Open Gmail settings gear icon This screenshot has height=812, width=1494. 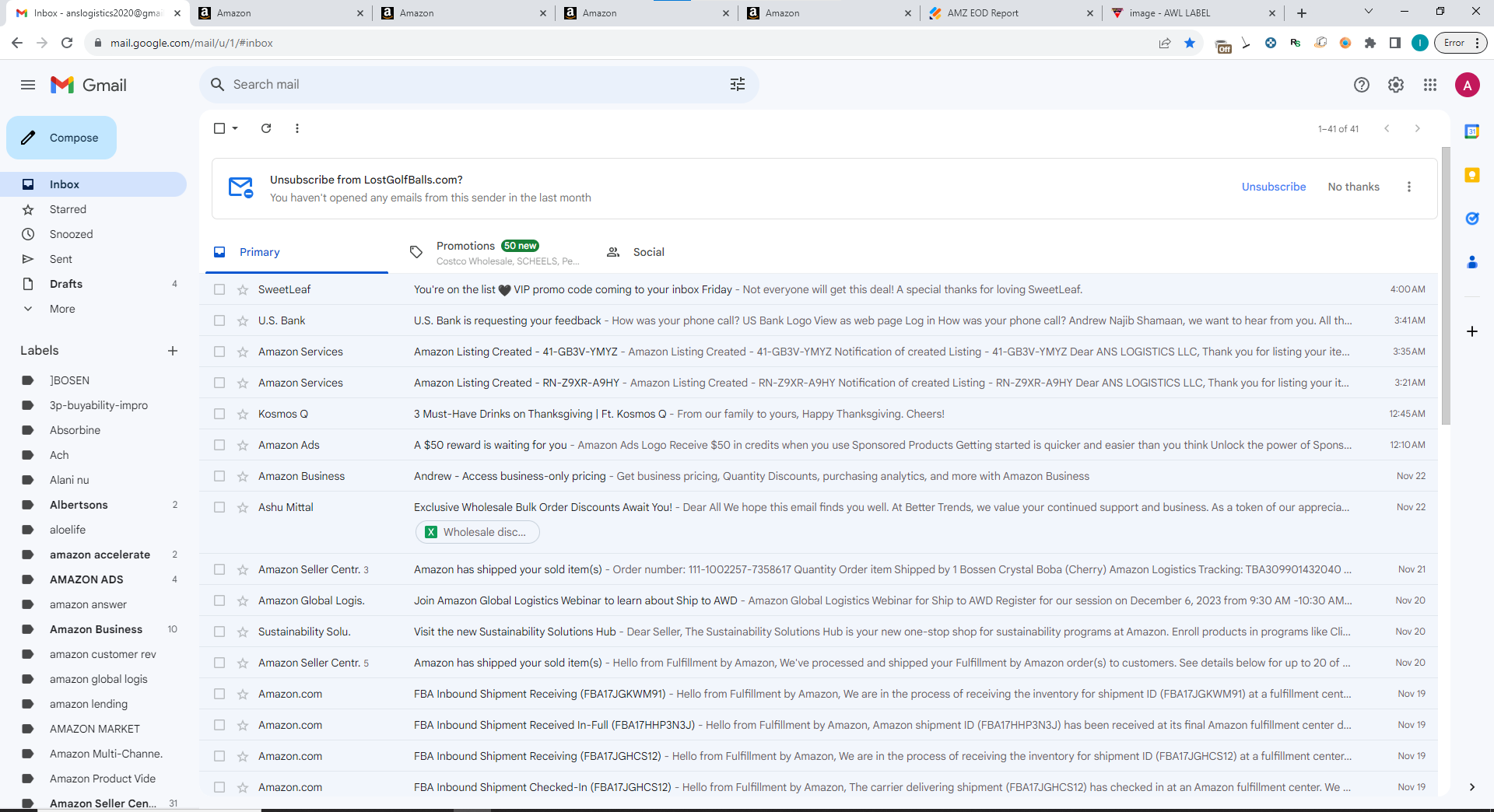coord(1396,85)
